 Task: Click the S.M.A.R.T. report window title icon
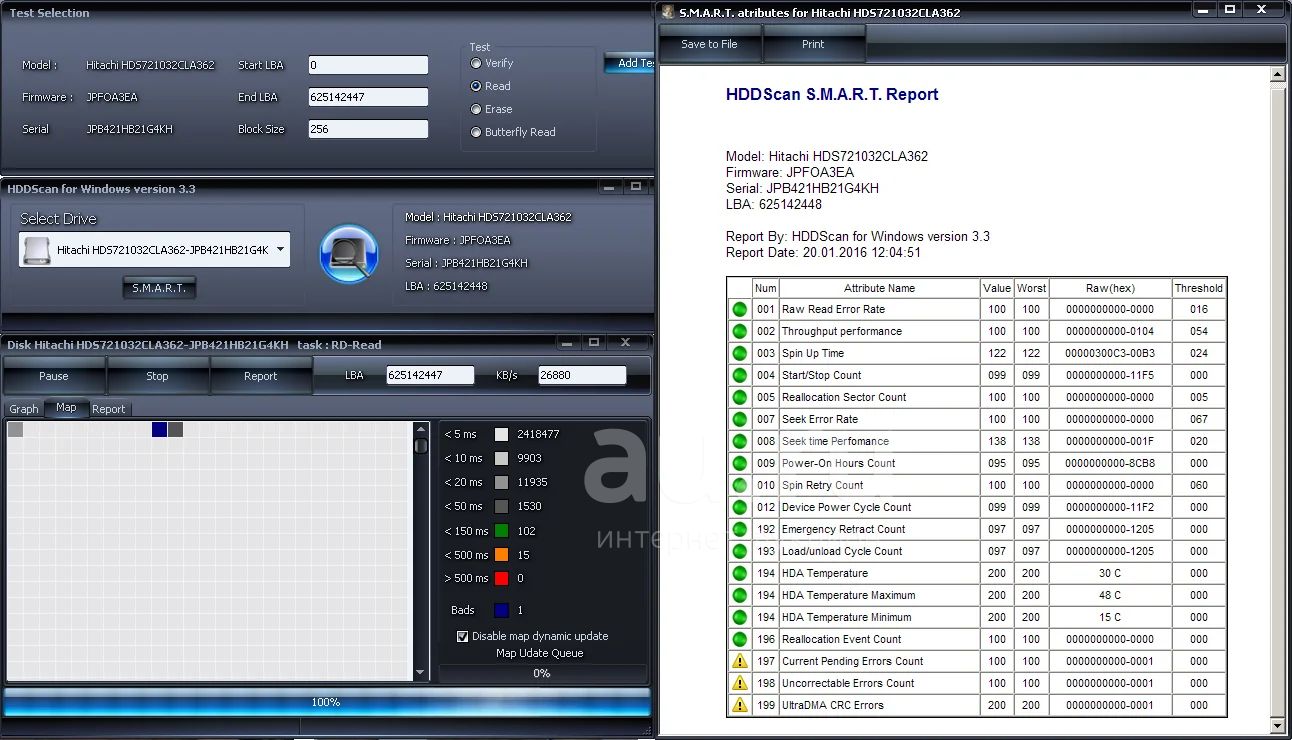(x=668, y=13)
